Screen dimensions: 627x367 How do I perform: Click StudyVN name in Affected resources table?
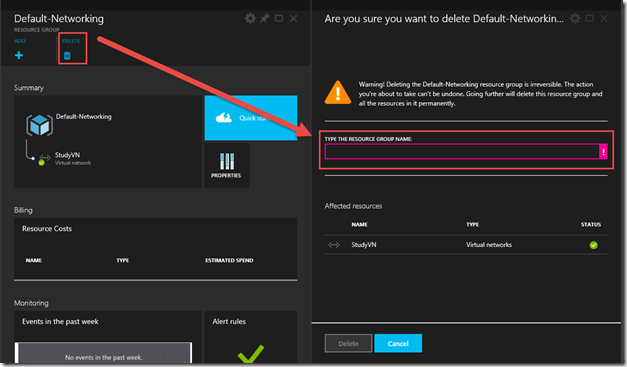tap(363, 245)
